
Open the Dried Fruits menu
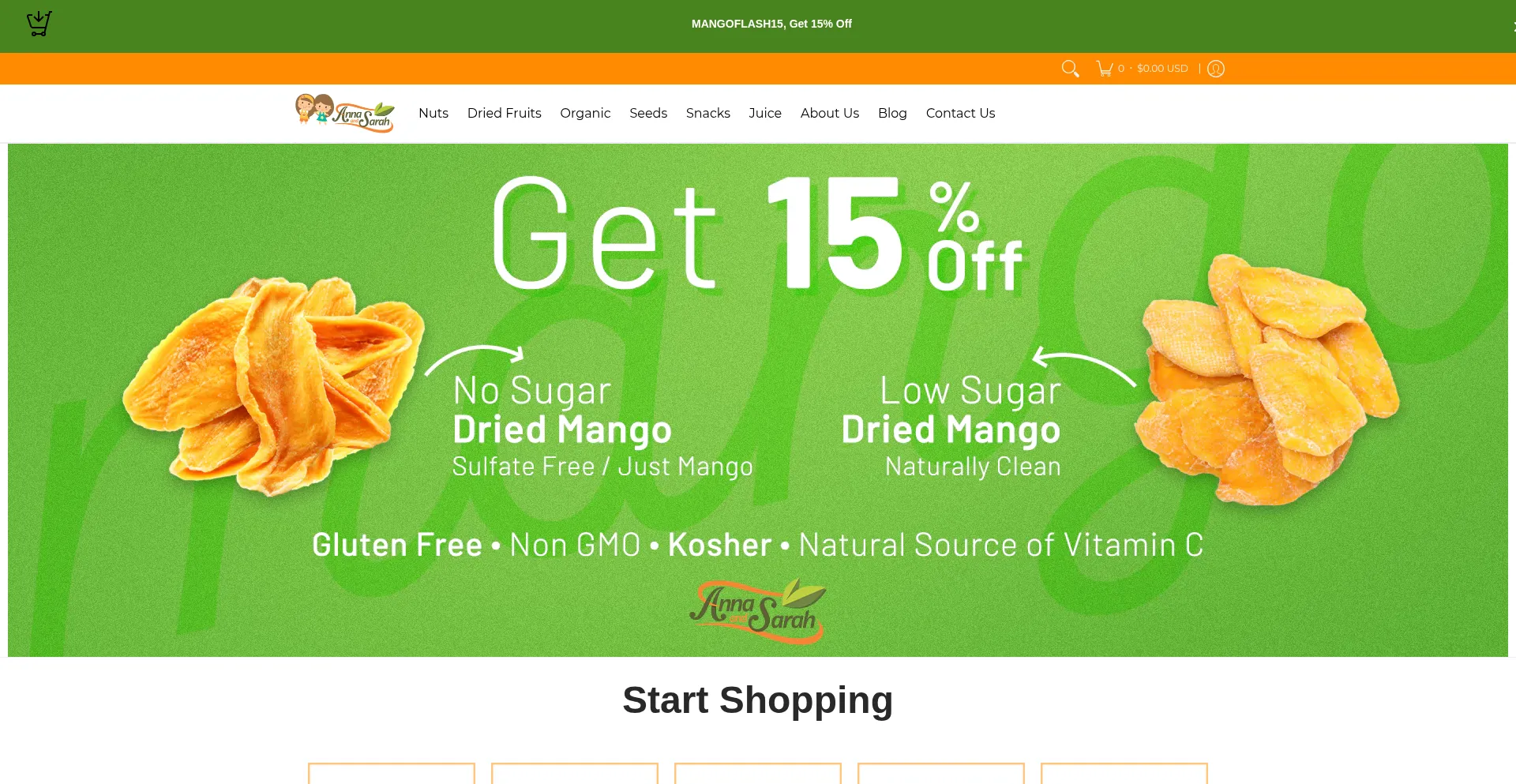coord(504,113)
